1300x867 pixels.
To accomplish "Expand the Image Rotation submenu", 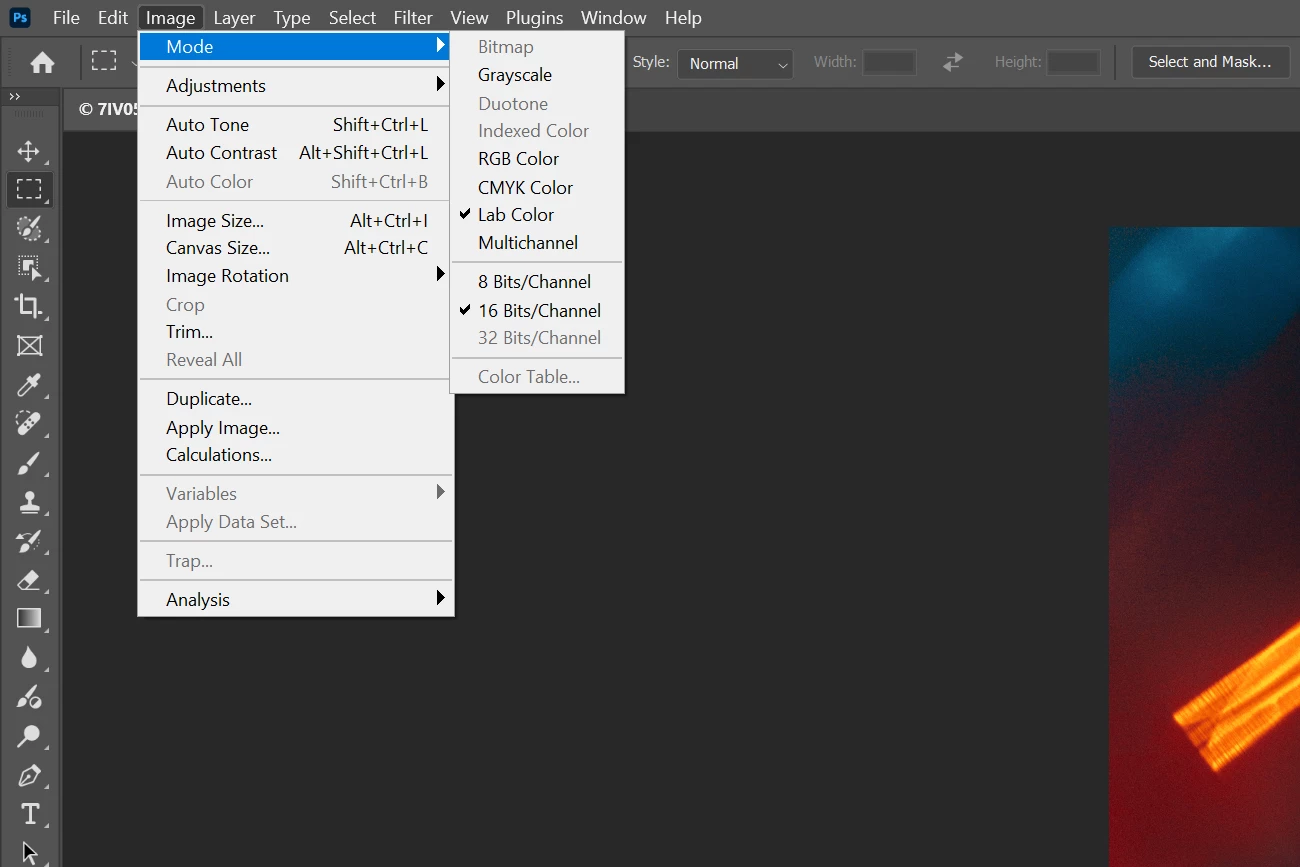I will click(296, 276).
